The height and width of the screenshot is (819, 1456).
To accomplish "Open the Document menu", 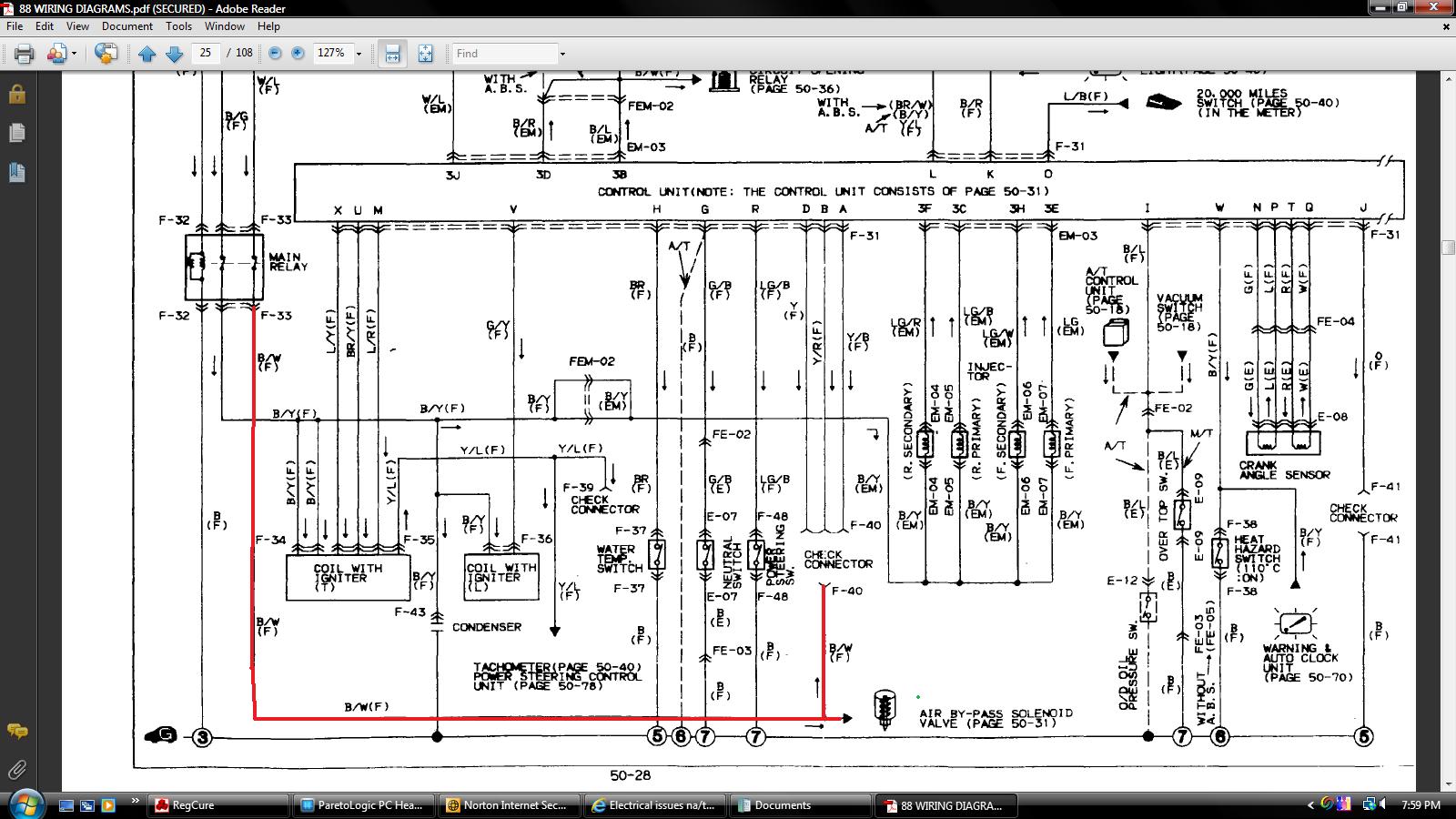I will coord(126,26).
